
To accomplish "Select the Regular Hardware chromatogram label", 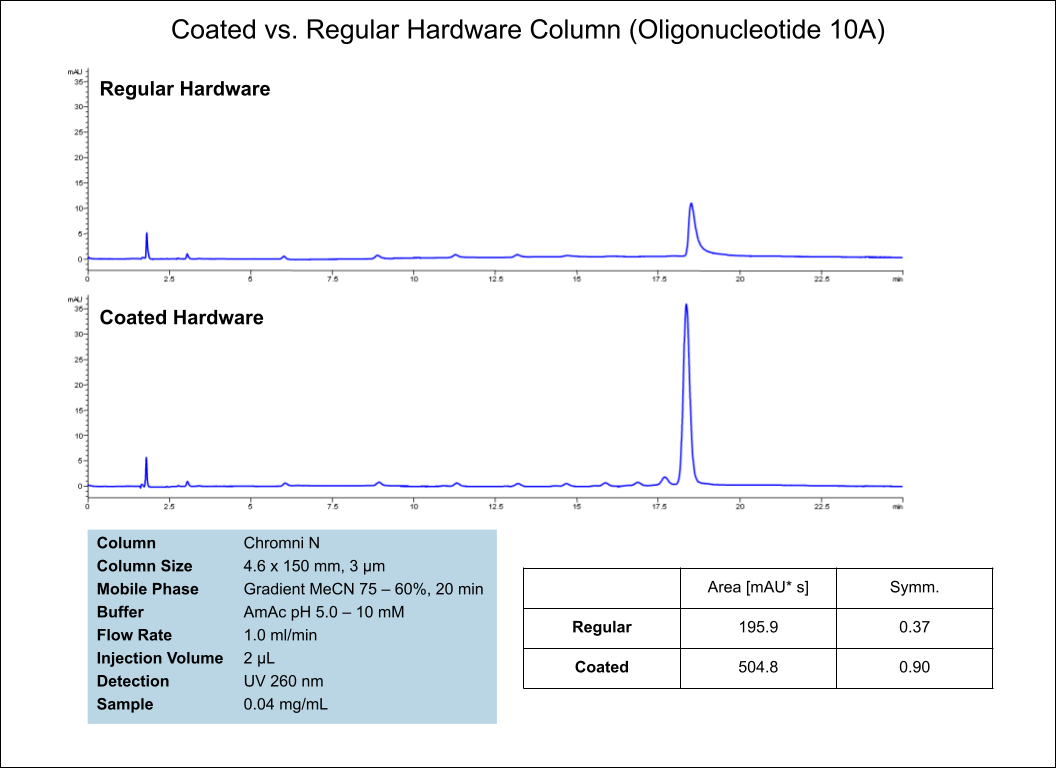I will tap(185, 89).
